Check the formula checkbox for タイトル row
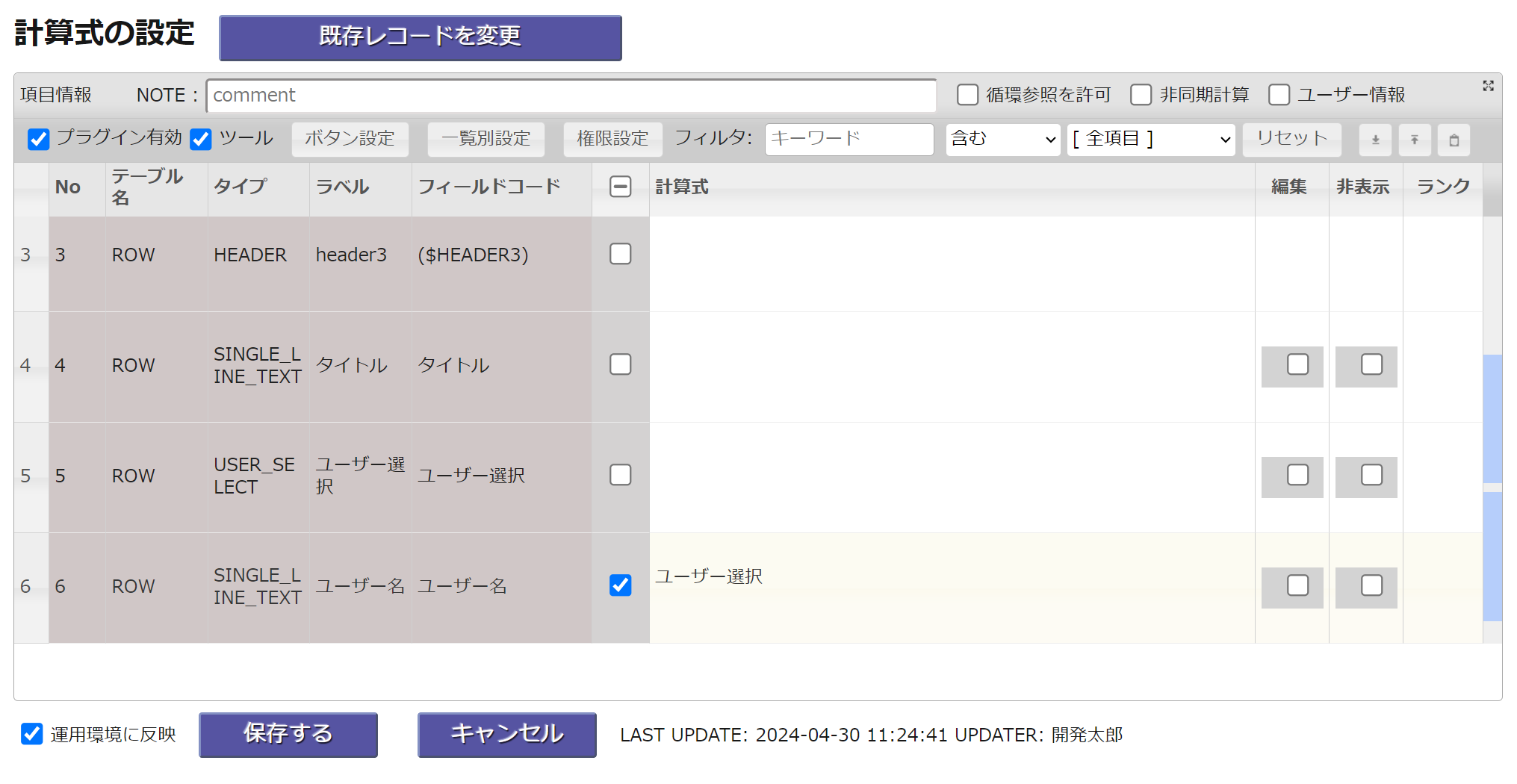The width and height of the screenshot is (1517, 784). 621,364
